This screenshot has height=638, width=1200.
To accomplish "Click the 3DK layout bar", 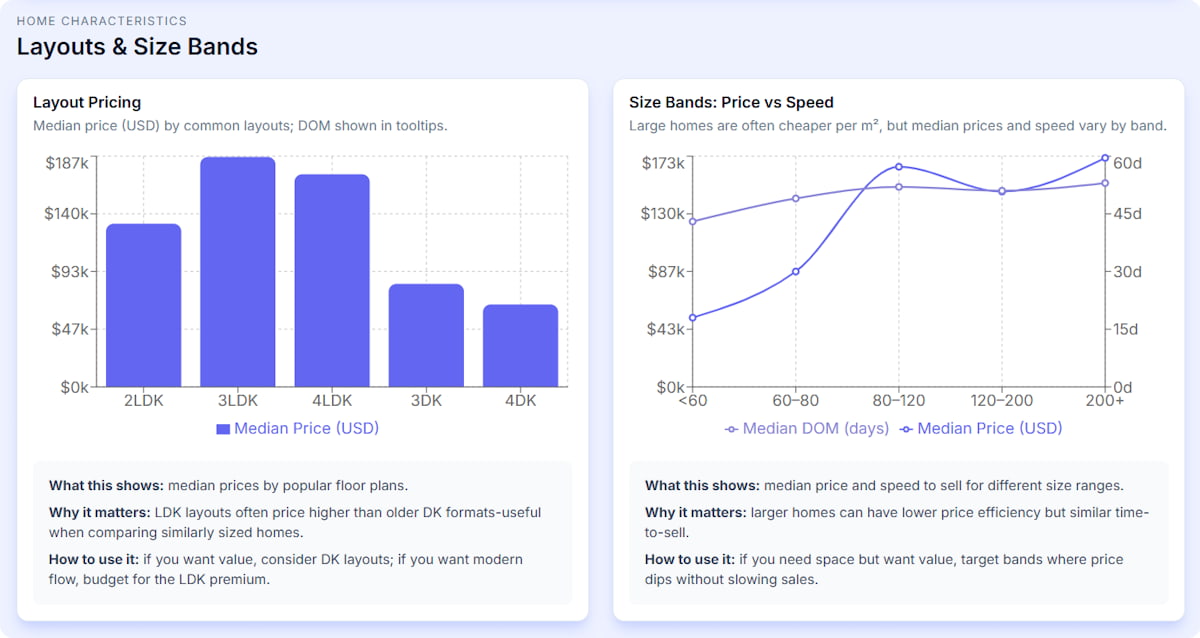I will click(426, 335).
